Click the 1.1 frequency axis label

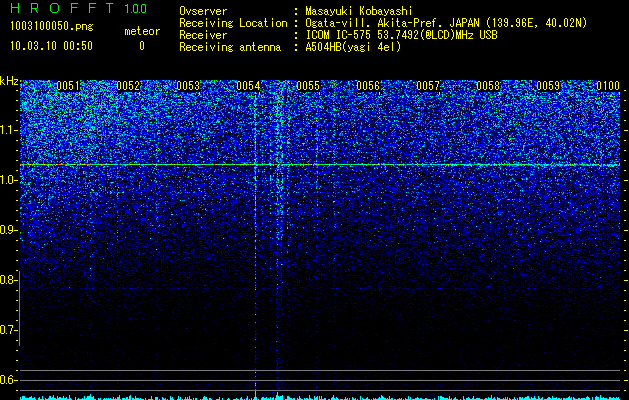point(8,130)
